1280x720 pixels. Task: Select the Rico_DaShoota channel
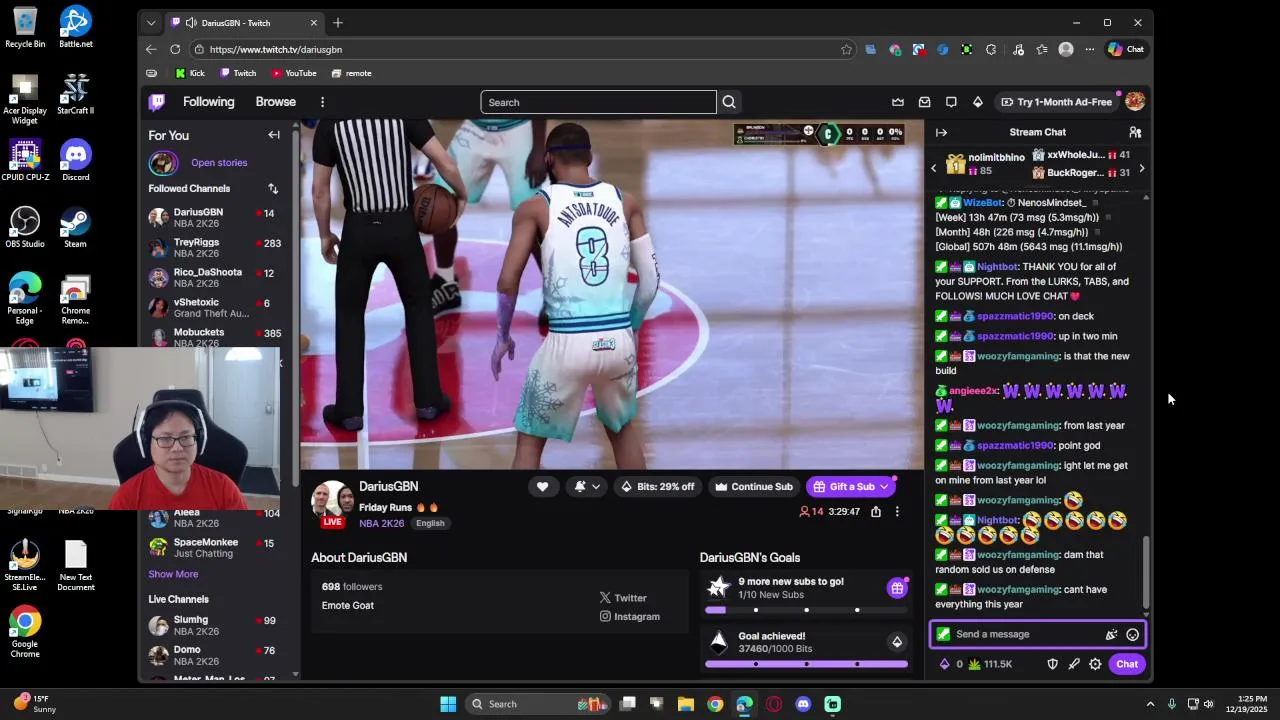(215, 278)
